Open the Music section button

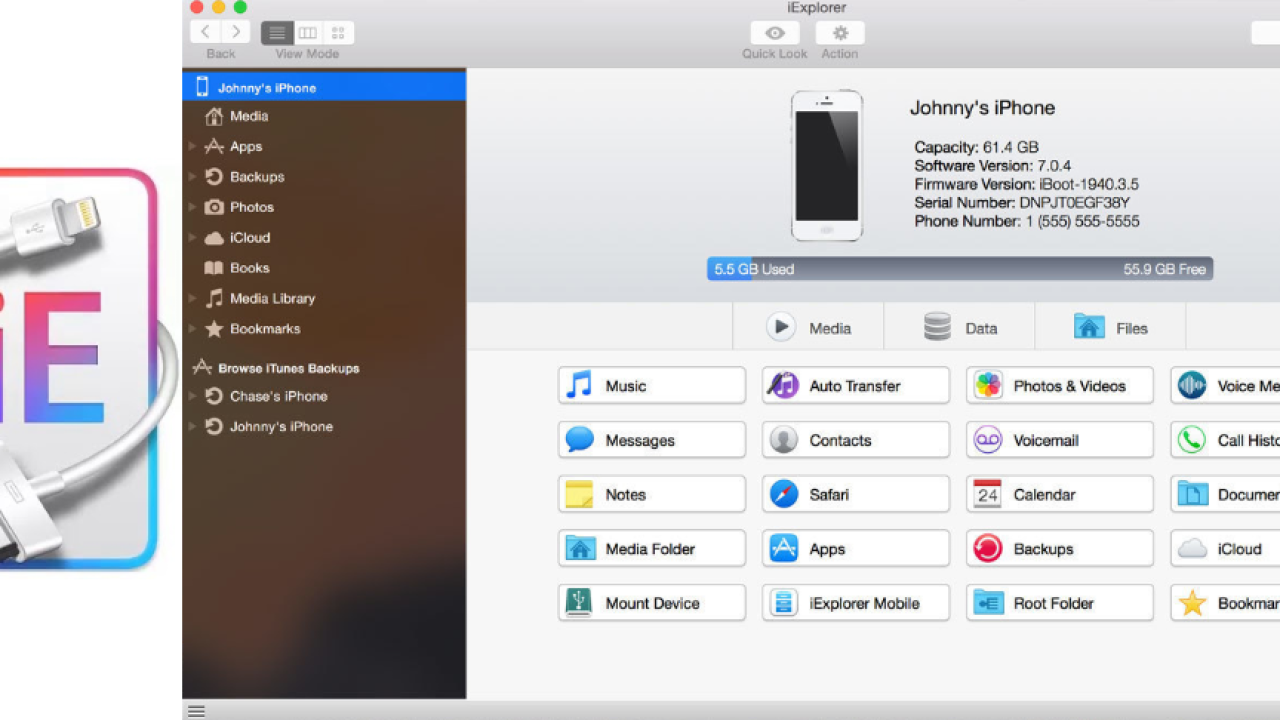[651, 386]
